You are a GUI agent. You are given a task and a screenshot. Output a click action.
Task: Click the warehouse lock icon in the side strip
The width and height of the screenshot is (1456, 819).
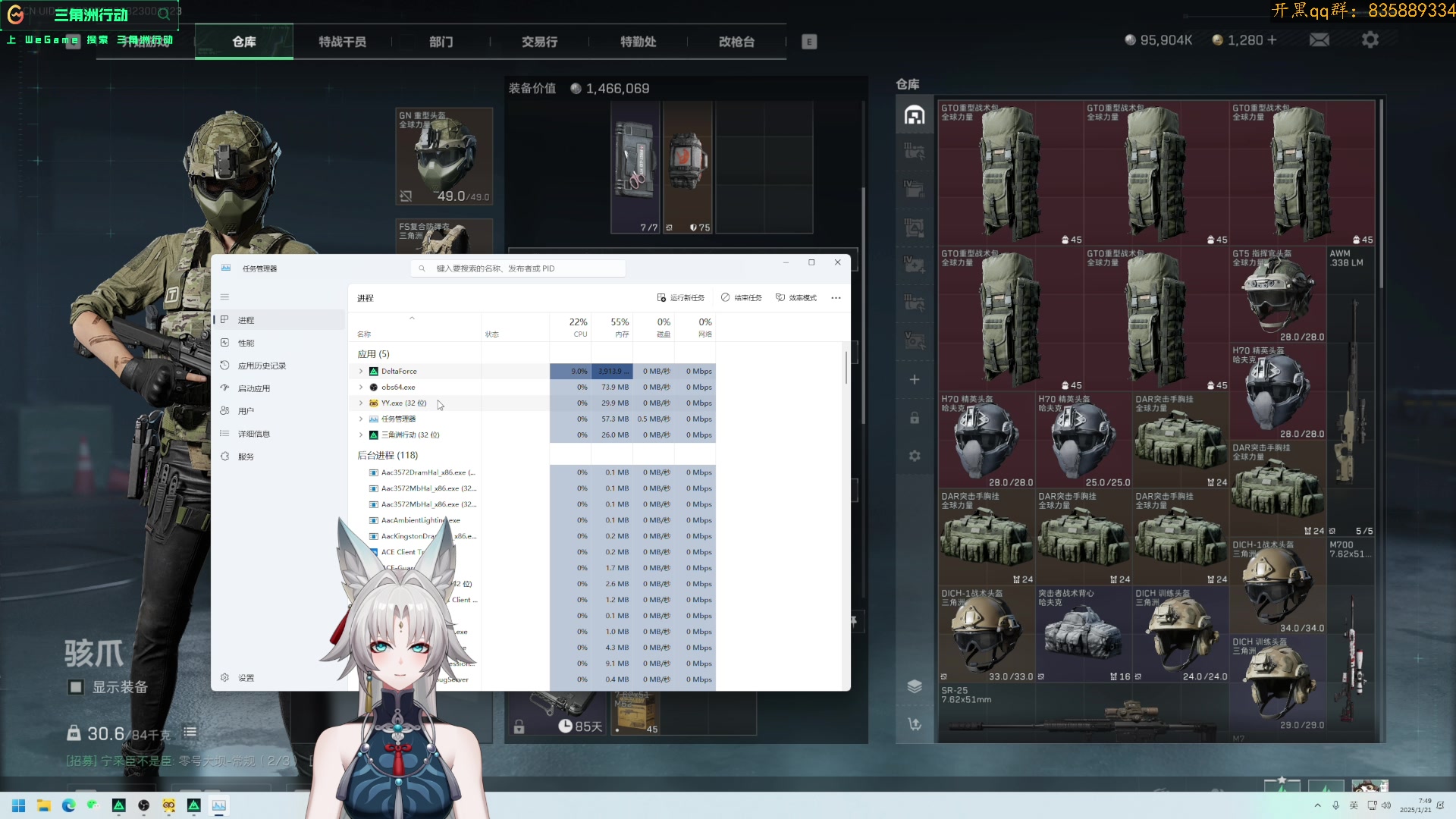(x=915, y=418)
